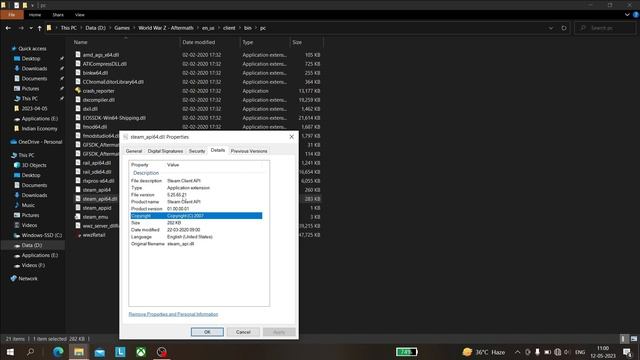Click the Search pc input box
The width and height of the screenshot is (640, 360).
pos(606,28)
